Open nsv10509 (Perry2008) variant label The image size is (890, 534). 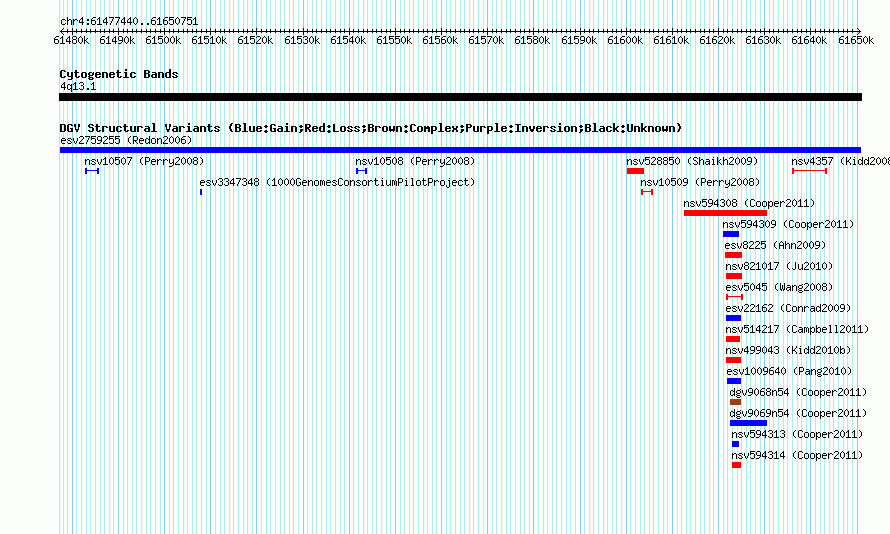(x=700, y=182)
